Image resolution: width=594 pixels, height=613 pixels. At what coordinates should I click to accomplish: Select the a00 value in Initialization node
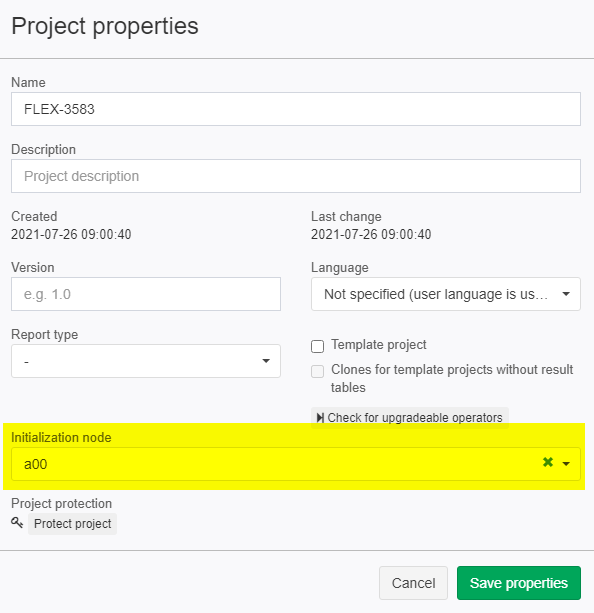pos(36,464)
